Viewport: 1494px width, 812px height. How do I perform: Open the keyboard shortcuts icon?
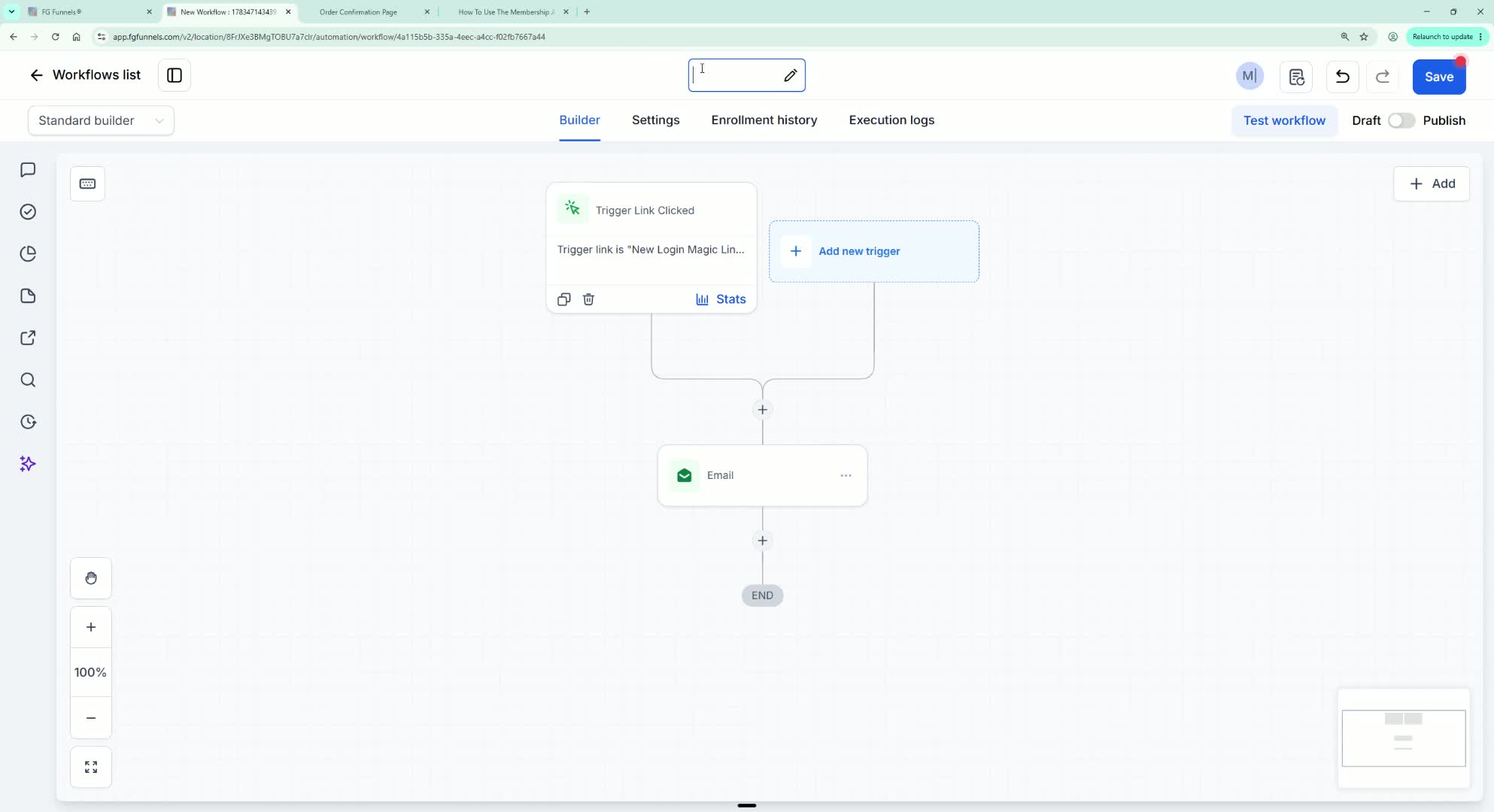pos(87,183)
